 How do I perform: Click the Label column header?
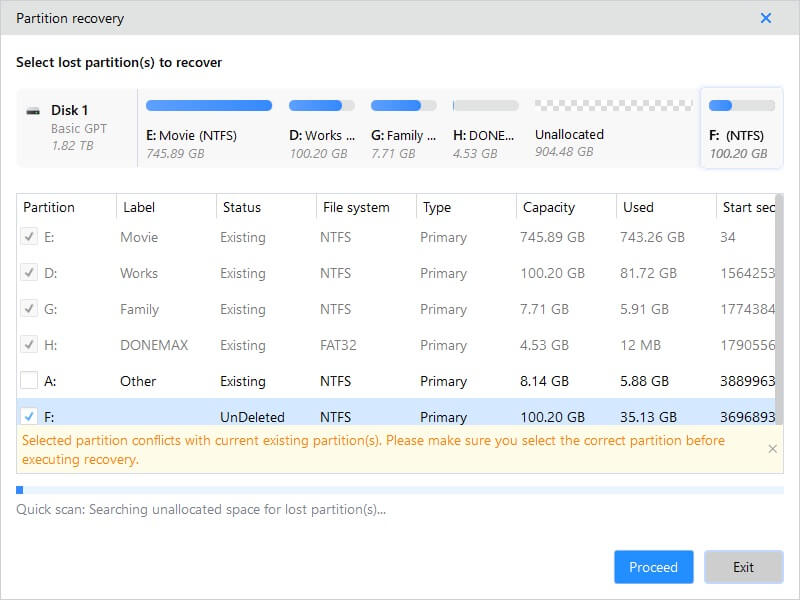click(x=166, y=207)
